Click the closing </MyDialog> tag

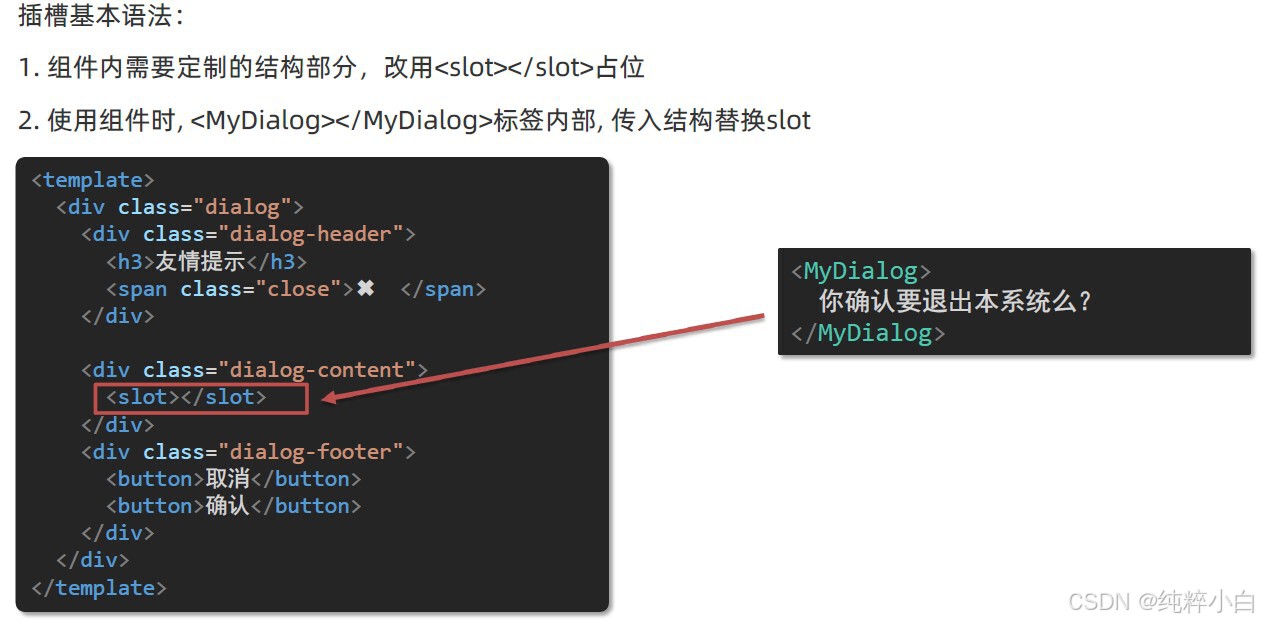tap(868, 333)
